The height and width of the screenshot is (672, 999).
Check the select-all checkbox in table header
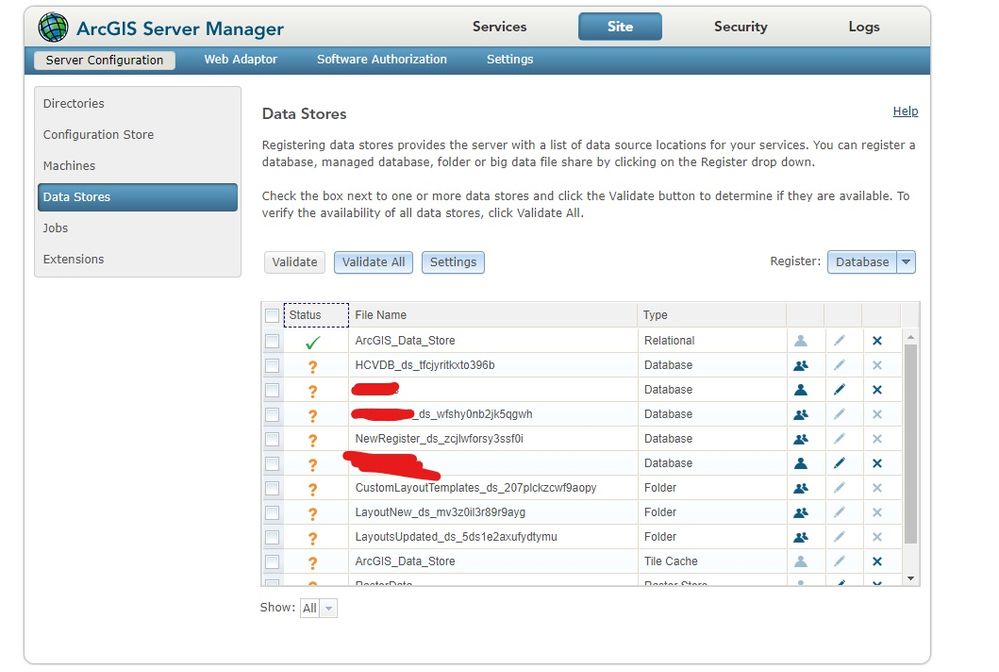tap(272, 315)
